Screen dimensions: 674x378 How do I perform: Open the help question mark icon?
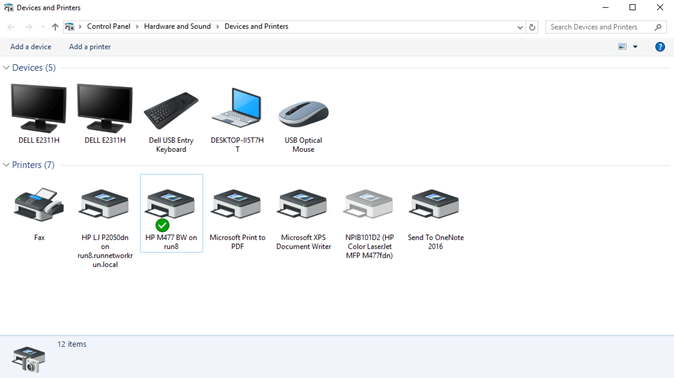[x=660, y=47]
